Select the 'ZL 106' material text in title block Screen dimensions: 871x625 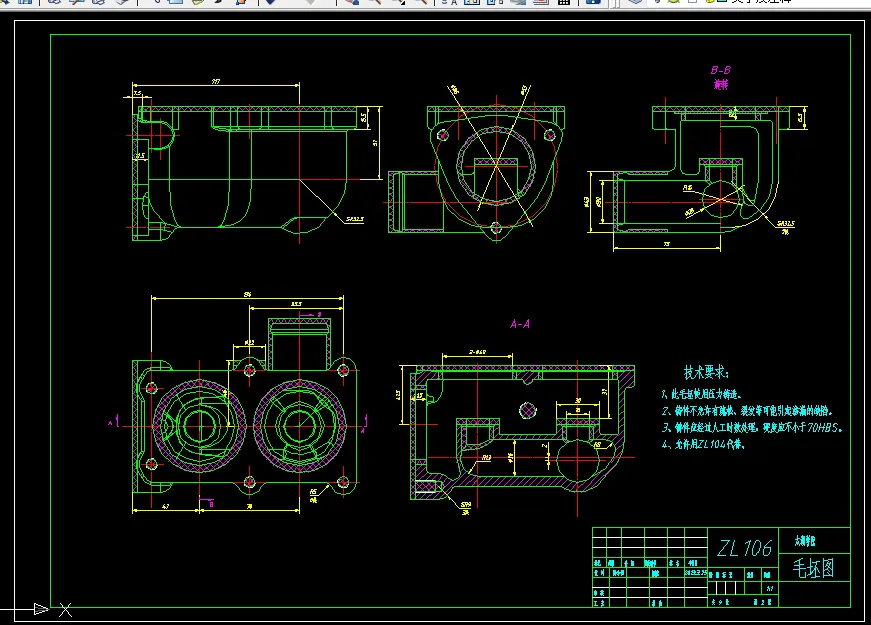[744, 548]
